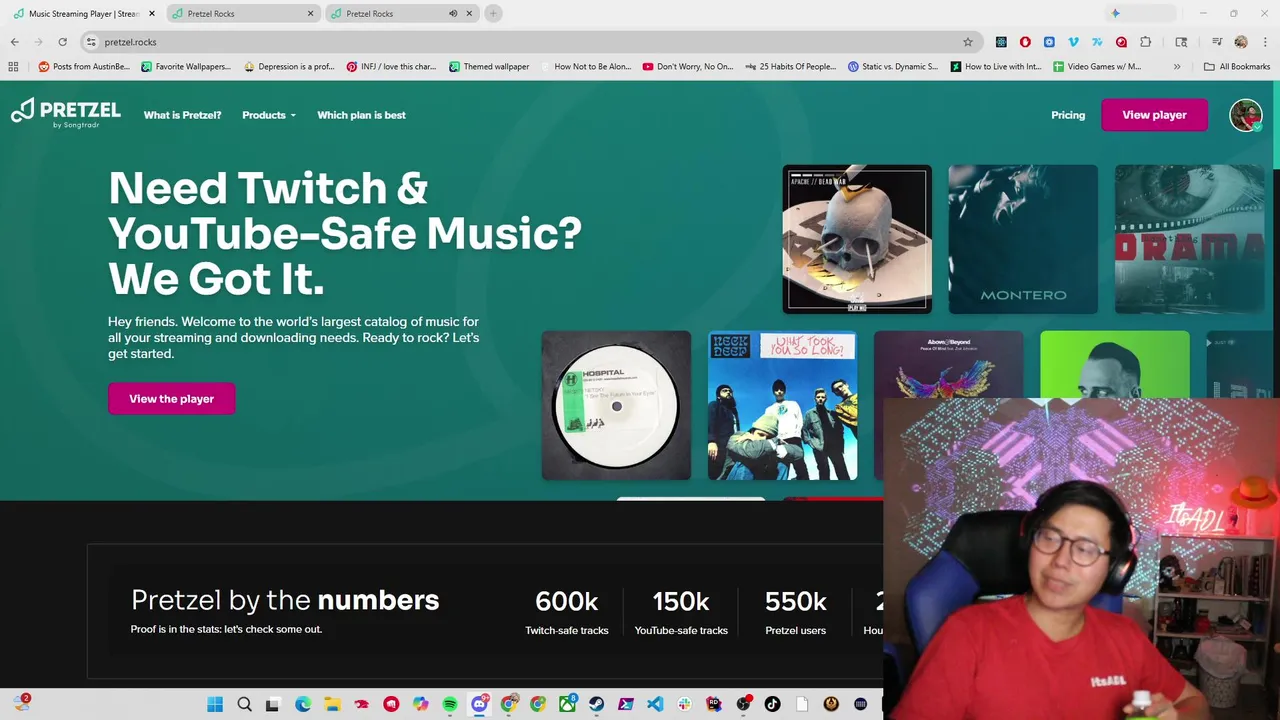The image size is (1280, 720).
Task: Close the Music Streaming Player tab
Action: coord(152,14)
